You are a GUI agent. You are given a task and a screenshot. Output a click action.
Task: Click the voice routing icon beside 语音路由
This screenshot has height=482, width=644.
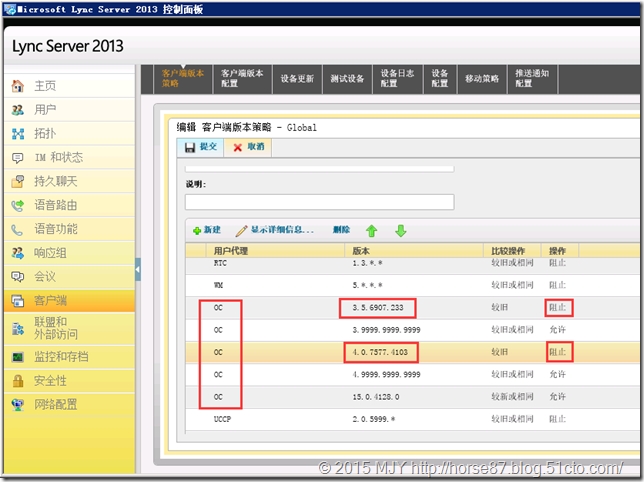[18, 205]
